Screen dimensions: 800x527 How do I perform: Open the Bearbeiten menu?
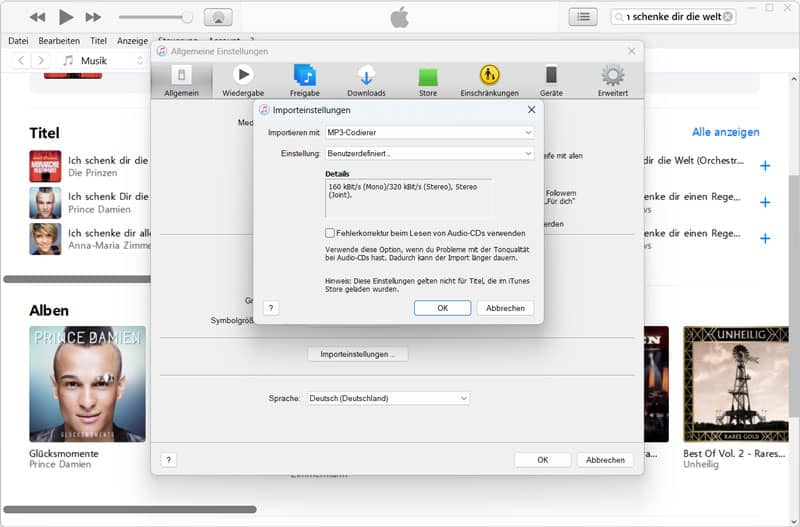tap(59, 41)
